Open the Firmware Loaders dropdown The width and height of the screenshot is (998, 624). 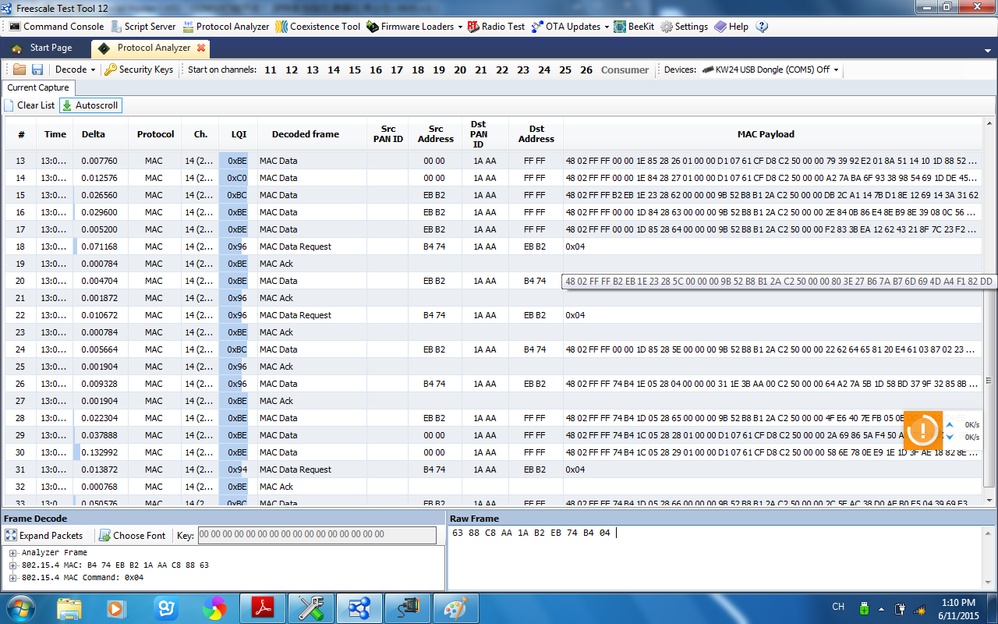click(x=414, y=27)
